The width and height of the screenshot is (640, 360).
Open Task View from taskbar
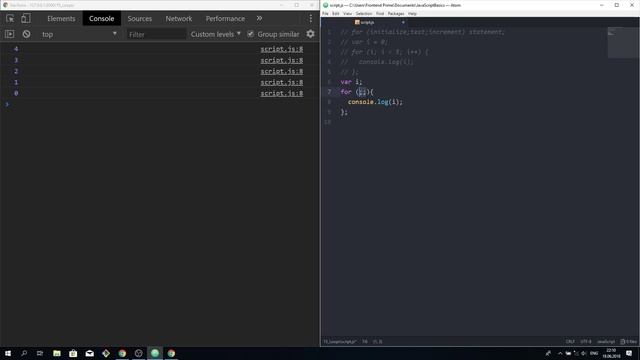pyautogui.click(x=40, y=353)
